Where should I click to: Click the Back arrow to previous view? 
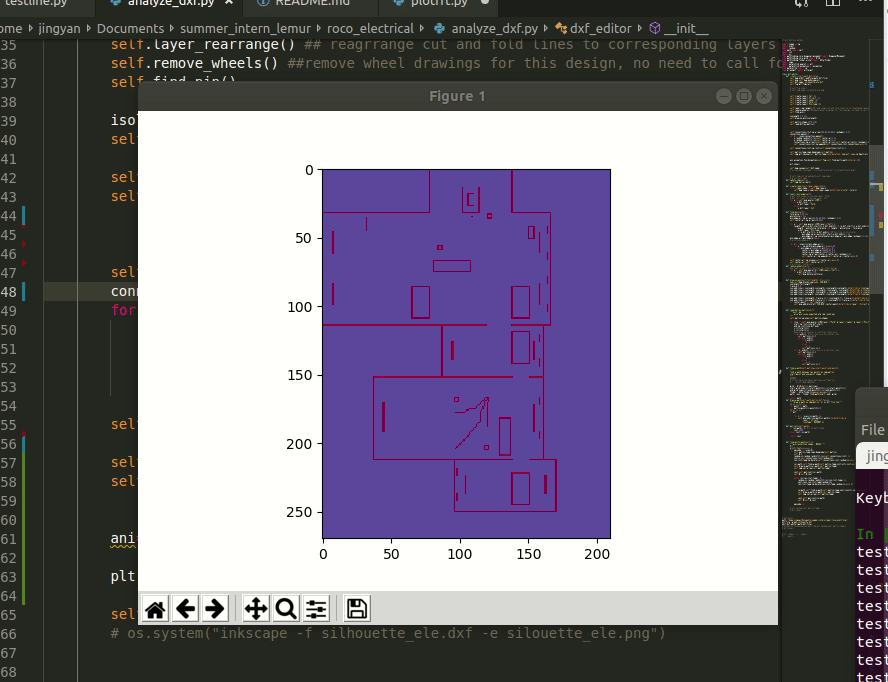[x=185, y=608]
